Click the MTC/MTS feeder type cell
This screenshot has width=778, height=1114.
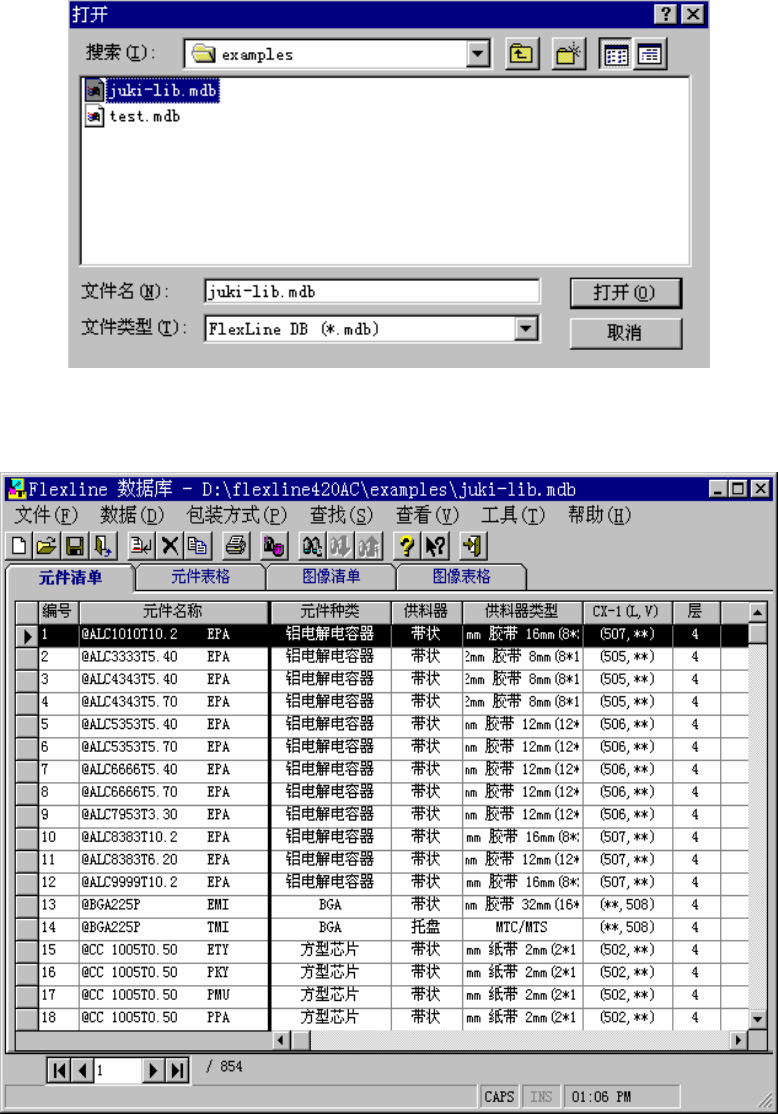tap(522, 927)
